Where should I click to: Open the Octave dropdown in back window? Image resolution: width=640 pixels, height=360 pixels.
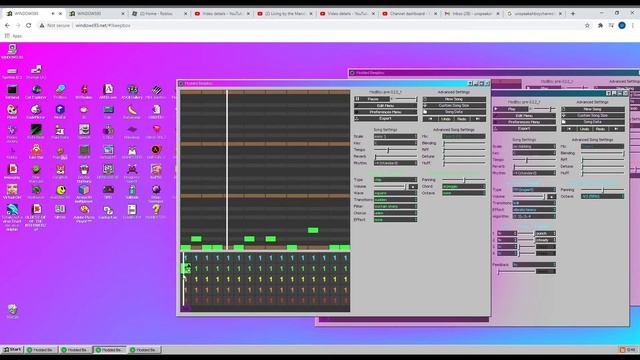tap(602, 196)
